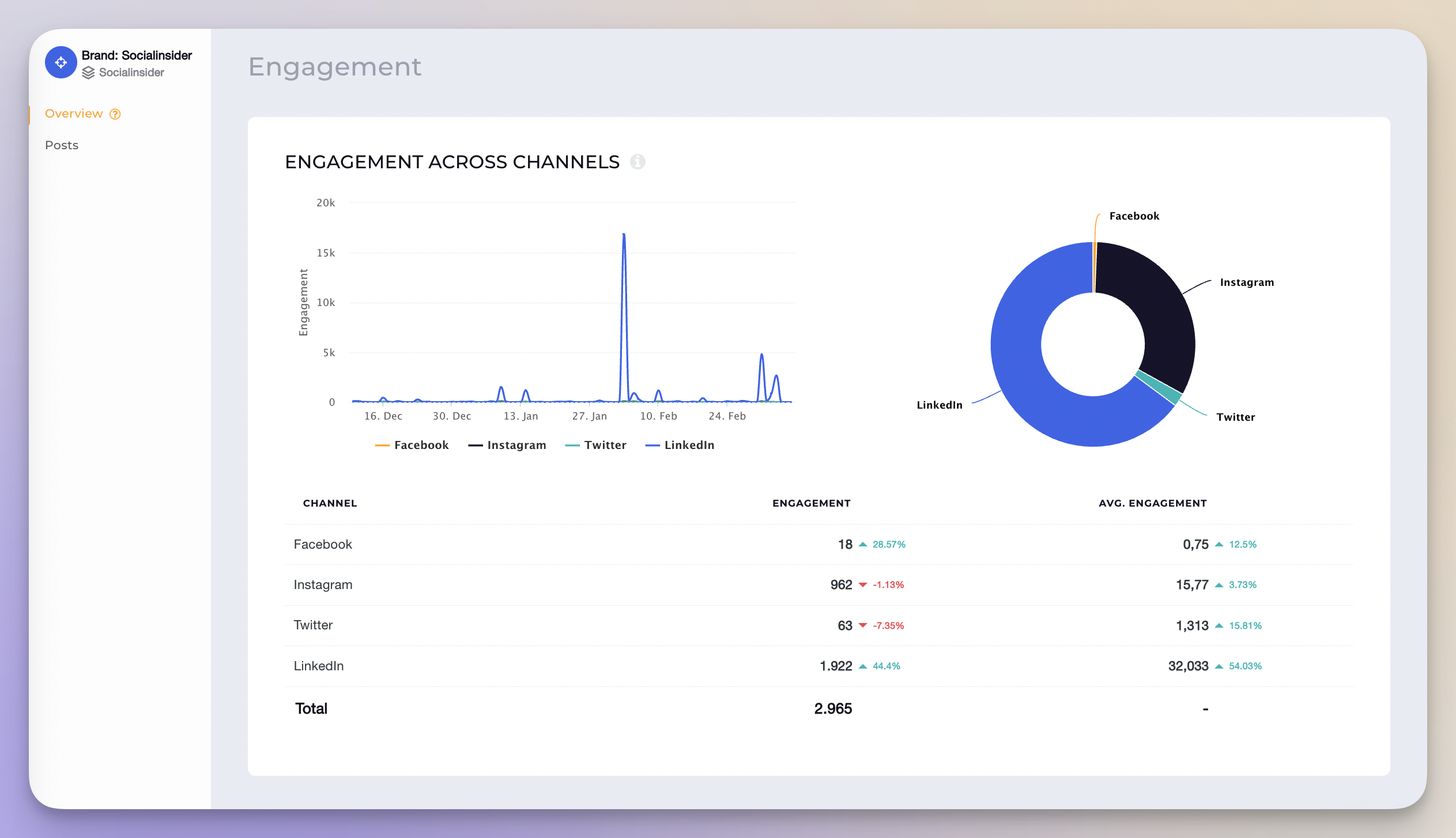Click the Engagement column header
Viewport: 1456px width, 838px height.
tap(811, 503)
